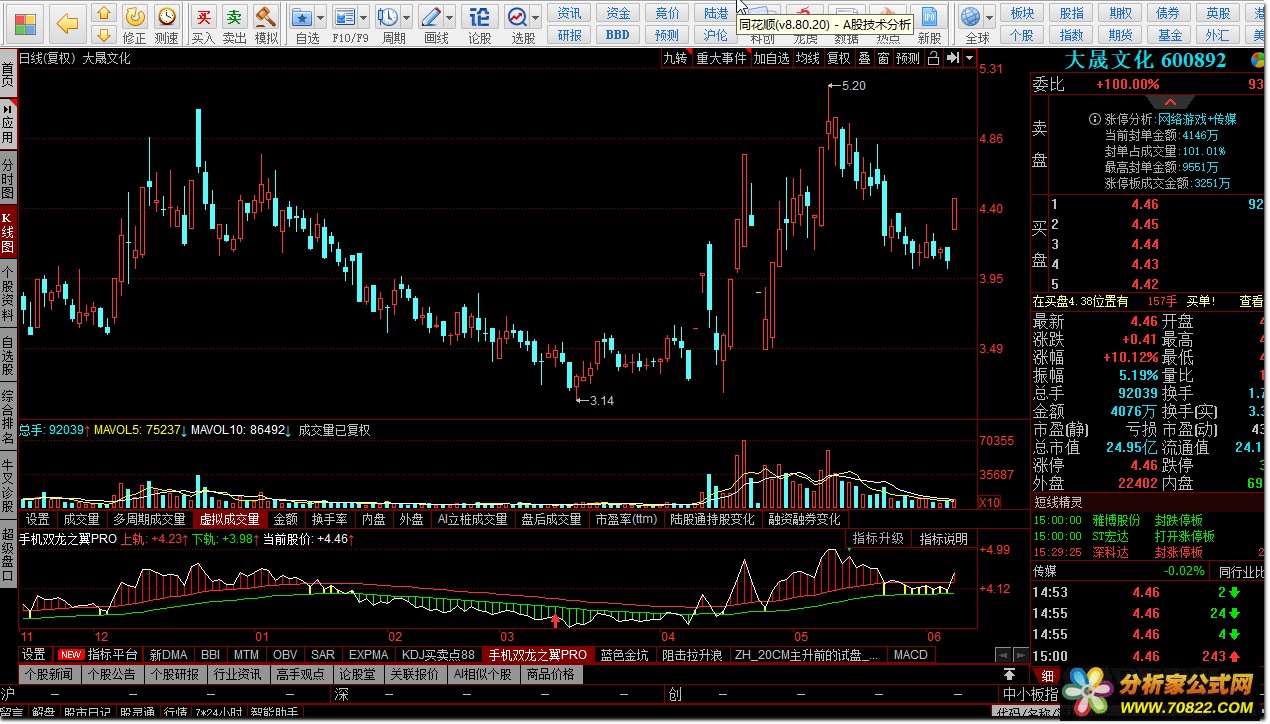Open 网络游戏+传媒 limit-up analysis link
The height and width of the screenshot is (724, 1270).
tap(1197, 119)
